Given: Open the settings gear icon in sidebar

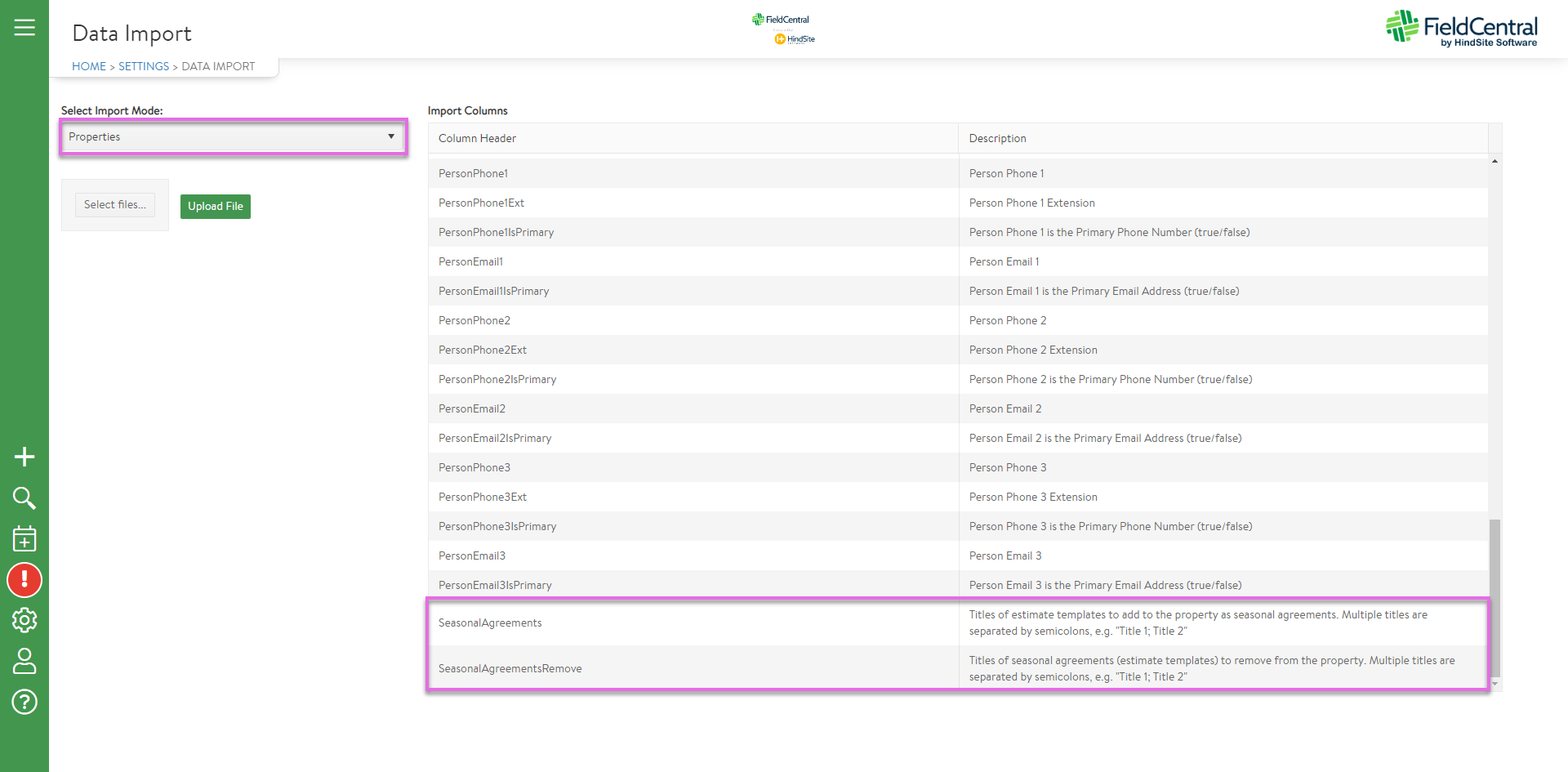Looking at the screenshot, I should [x=24, y=620].
